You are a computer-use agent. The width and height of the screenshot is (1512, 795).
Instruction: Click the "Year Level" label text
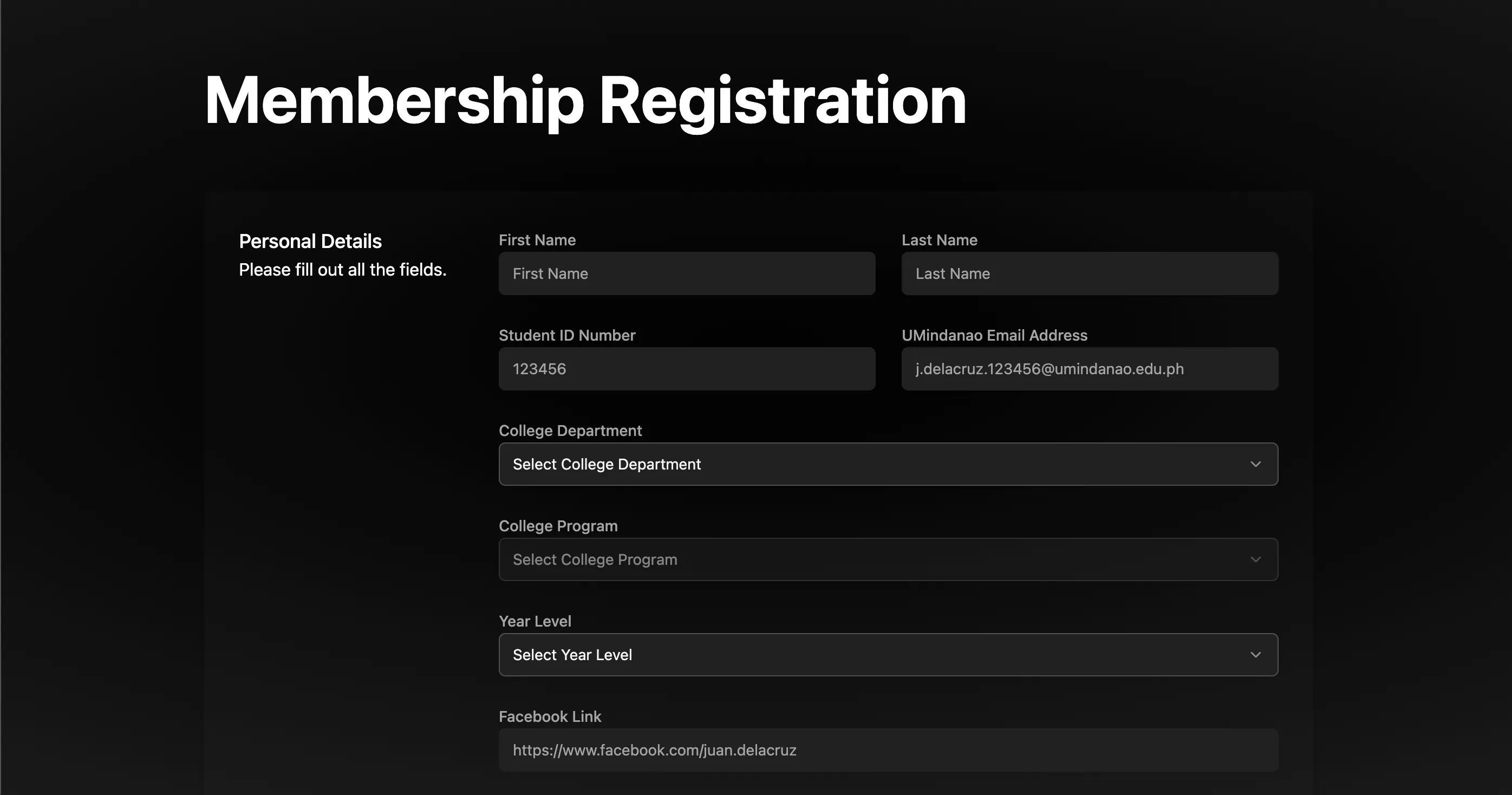(x=535, y=621)
